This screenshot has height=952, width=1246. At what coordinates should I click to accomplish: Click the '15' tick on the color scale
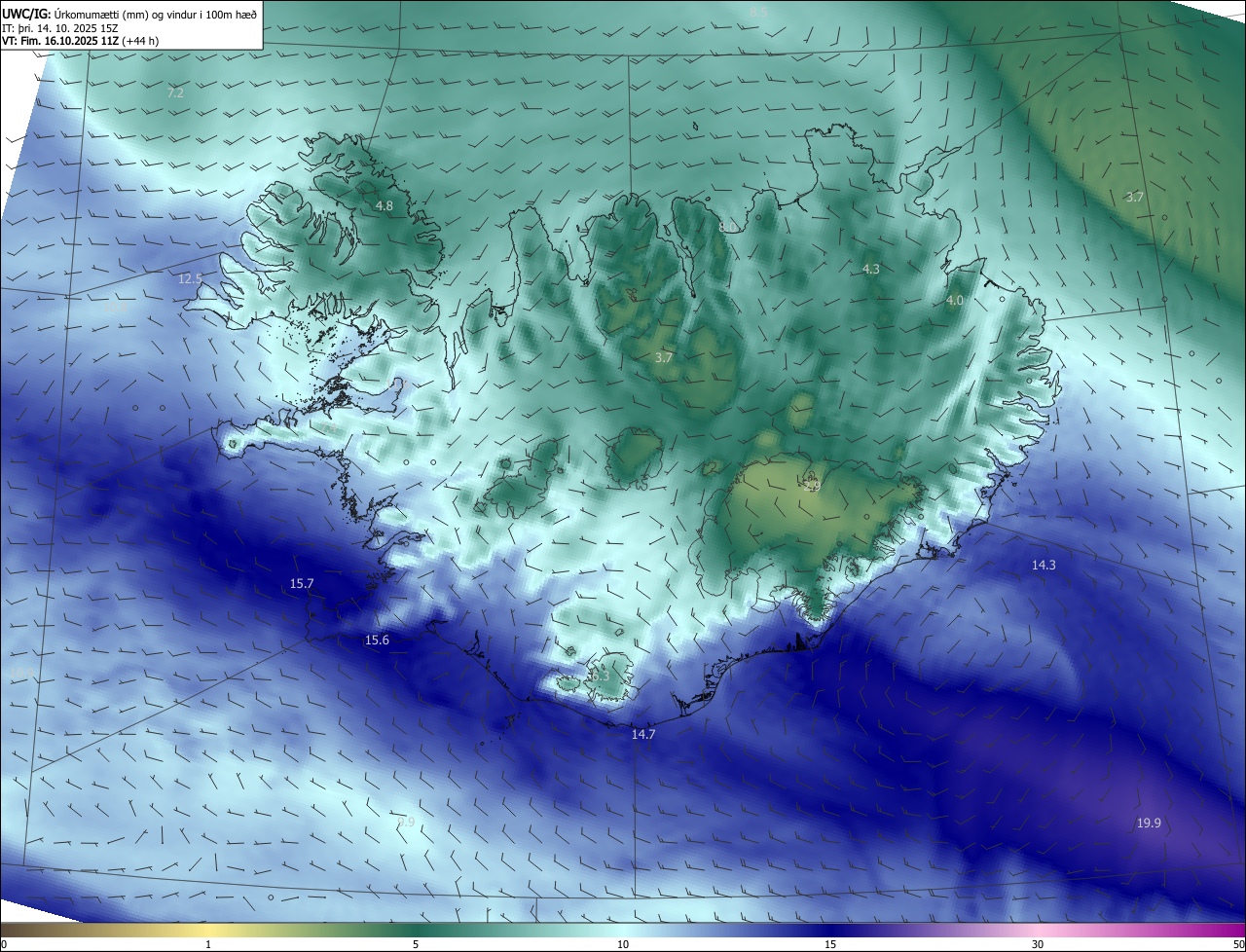click(x=830, y=944)
